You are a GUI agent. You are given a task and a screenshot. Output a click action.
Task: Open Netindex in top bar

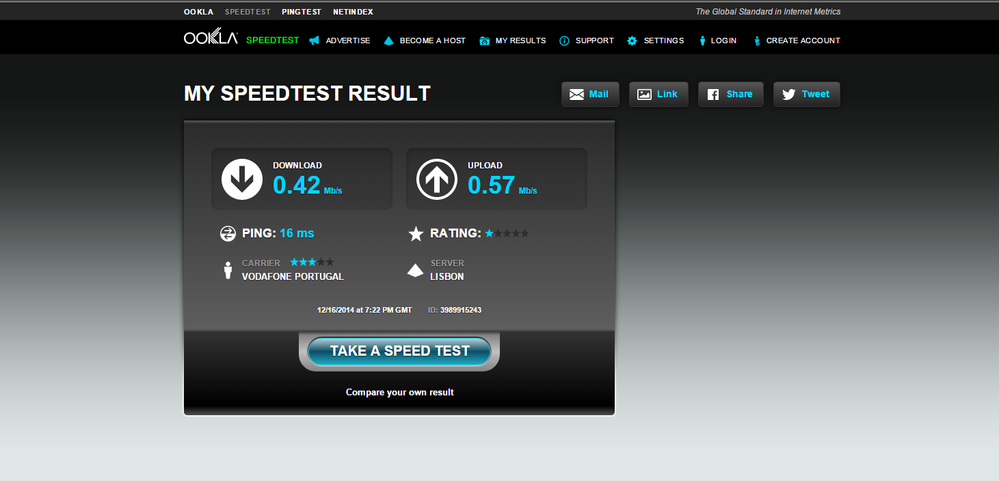click(x=353, y=12)
